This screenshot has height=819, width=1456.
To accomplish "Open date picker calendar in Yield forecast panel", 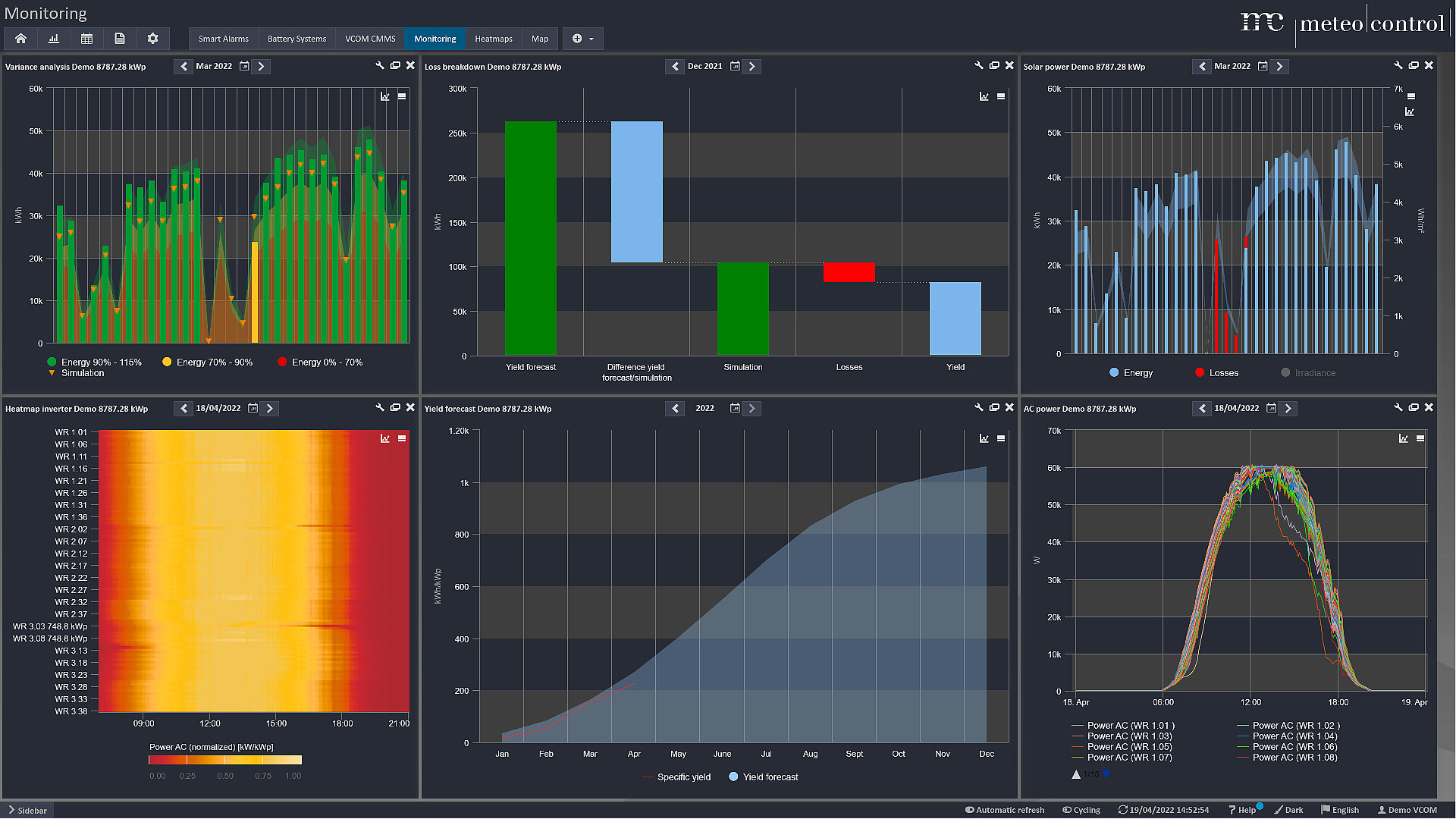I will tap(734, 408).
